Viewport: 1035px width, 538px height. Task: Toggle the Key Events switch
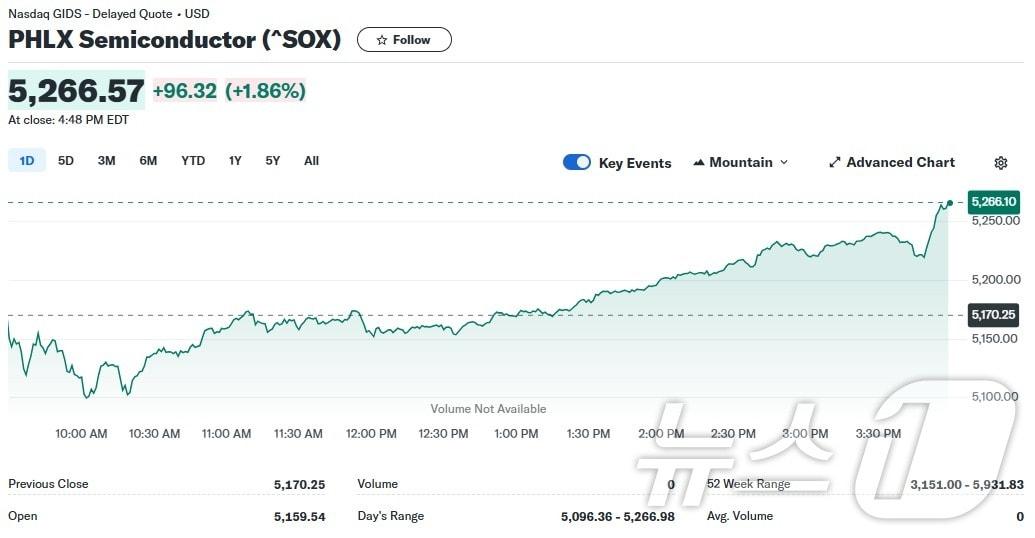click(577, 162)
